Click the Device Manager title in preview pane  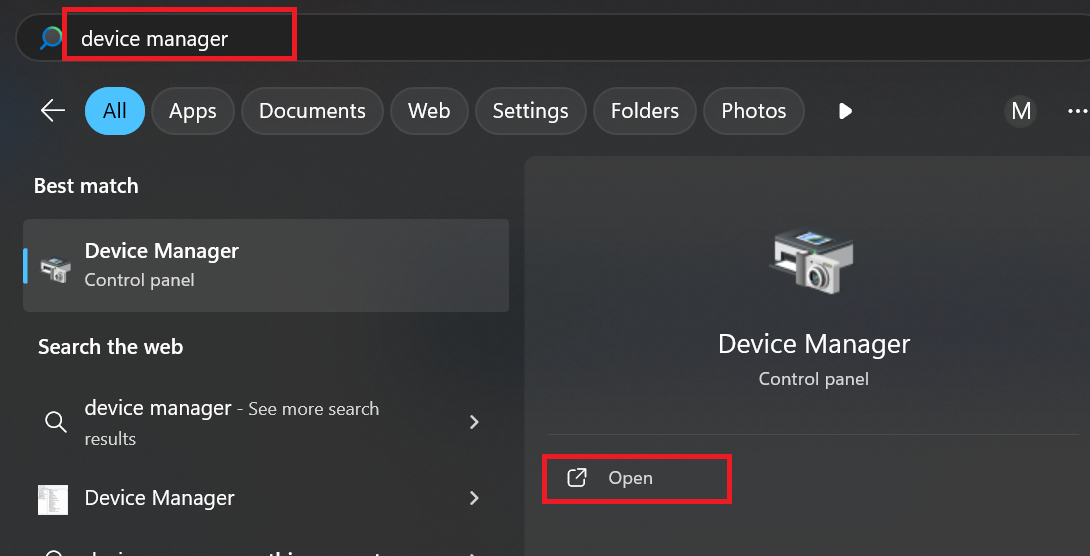click(x=813, y=344)
